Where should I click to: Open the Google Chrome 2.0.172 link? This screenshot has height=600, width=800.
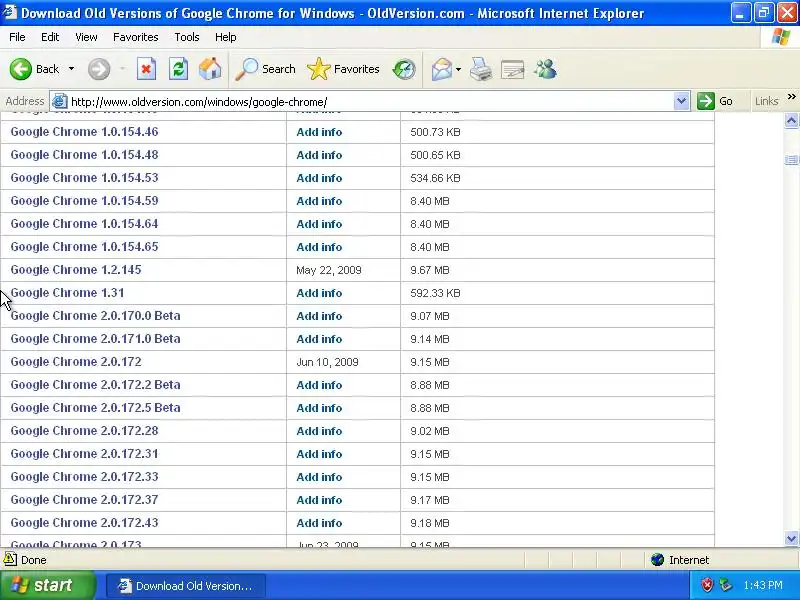tap(76, 361)
